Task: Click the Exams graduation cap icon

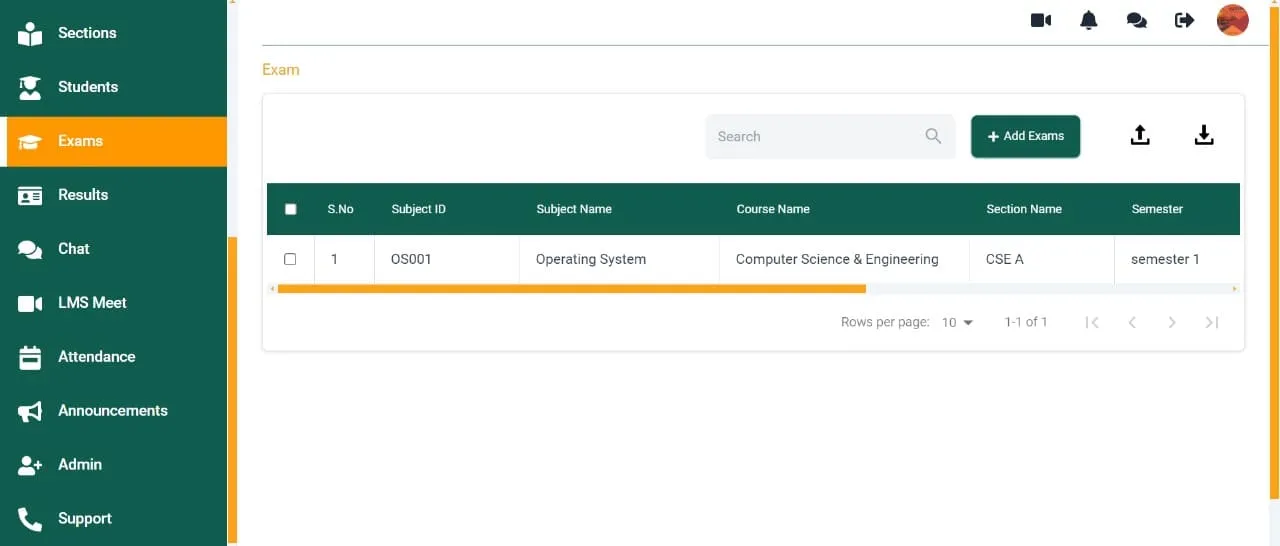Action: 30,142
